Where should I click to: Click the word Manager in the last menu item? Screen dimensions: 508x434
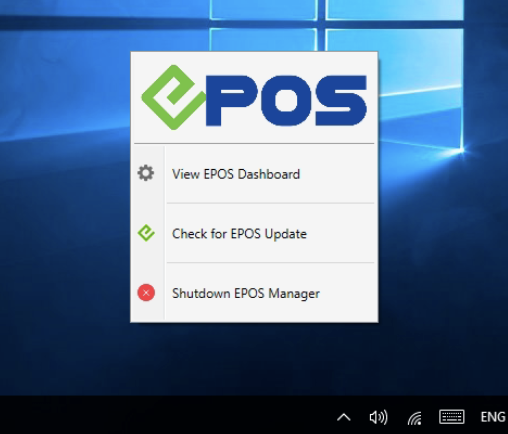294,294
